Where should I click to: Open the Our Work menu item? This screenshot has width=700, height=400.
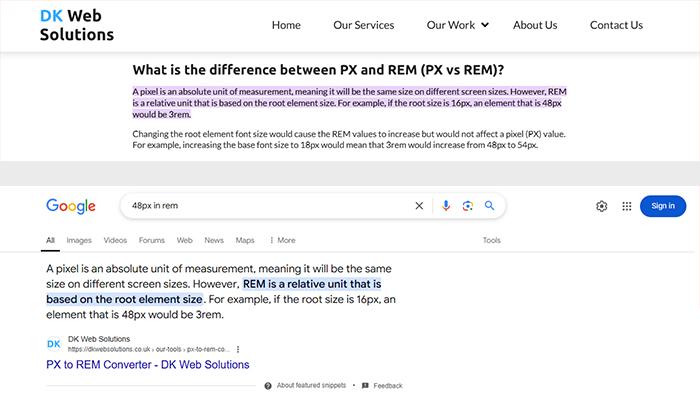point(450,25)
